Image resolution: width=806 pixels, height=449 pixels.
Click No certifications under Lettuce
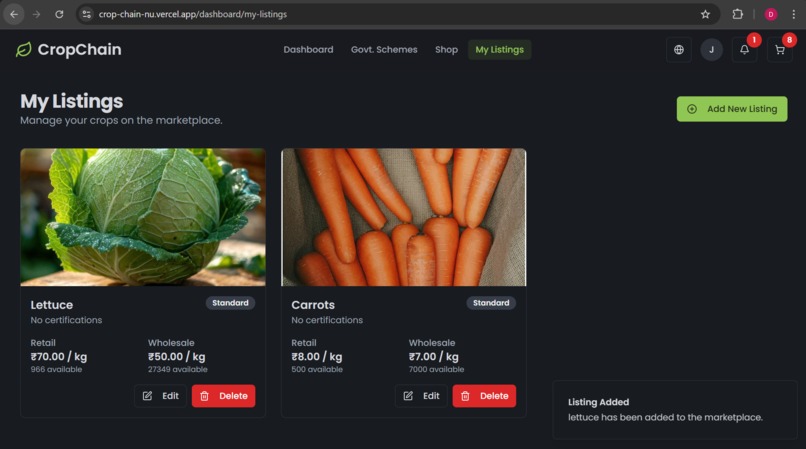click(x=66, y=320)
